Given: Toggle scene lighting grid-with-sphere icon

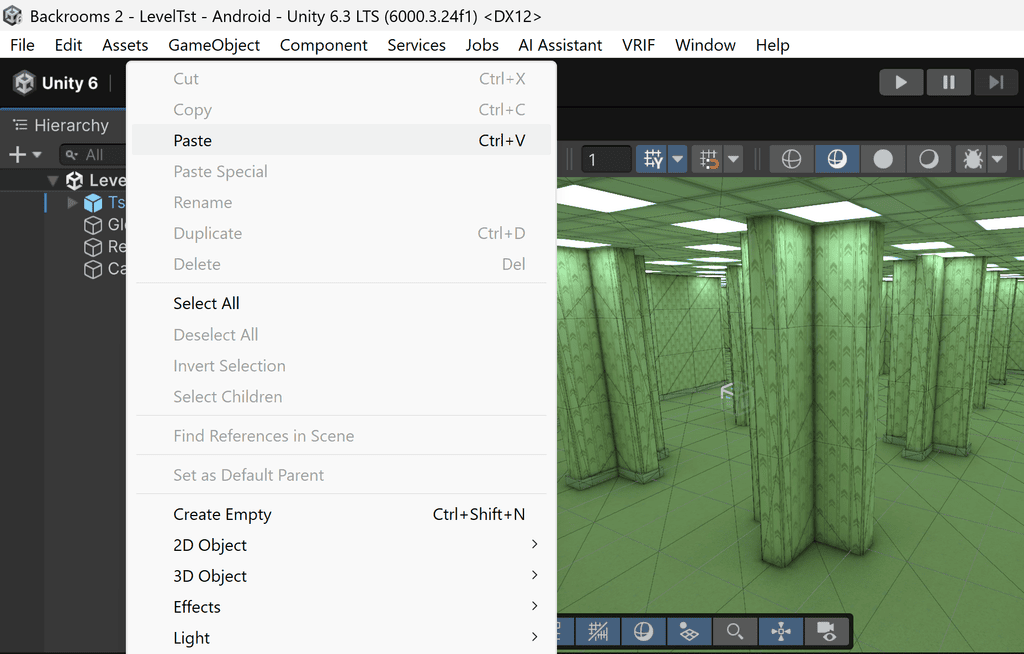Looking at the screenshot, I should click(689, 631).
